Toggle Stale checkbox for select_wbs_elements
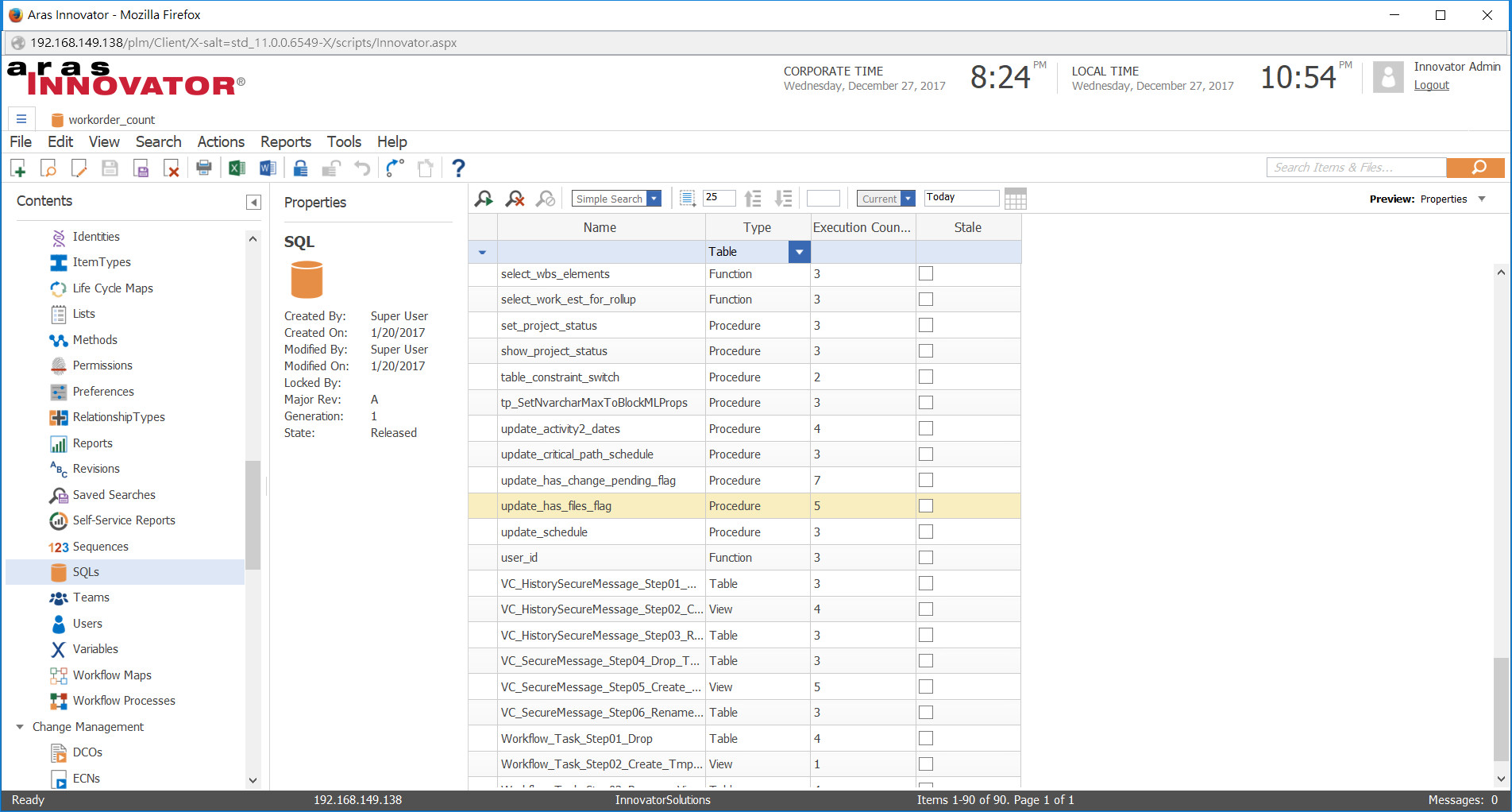 tap(926, 273)
